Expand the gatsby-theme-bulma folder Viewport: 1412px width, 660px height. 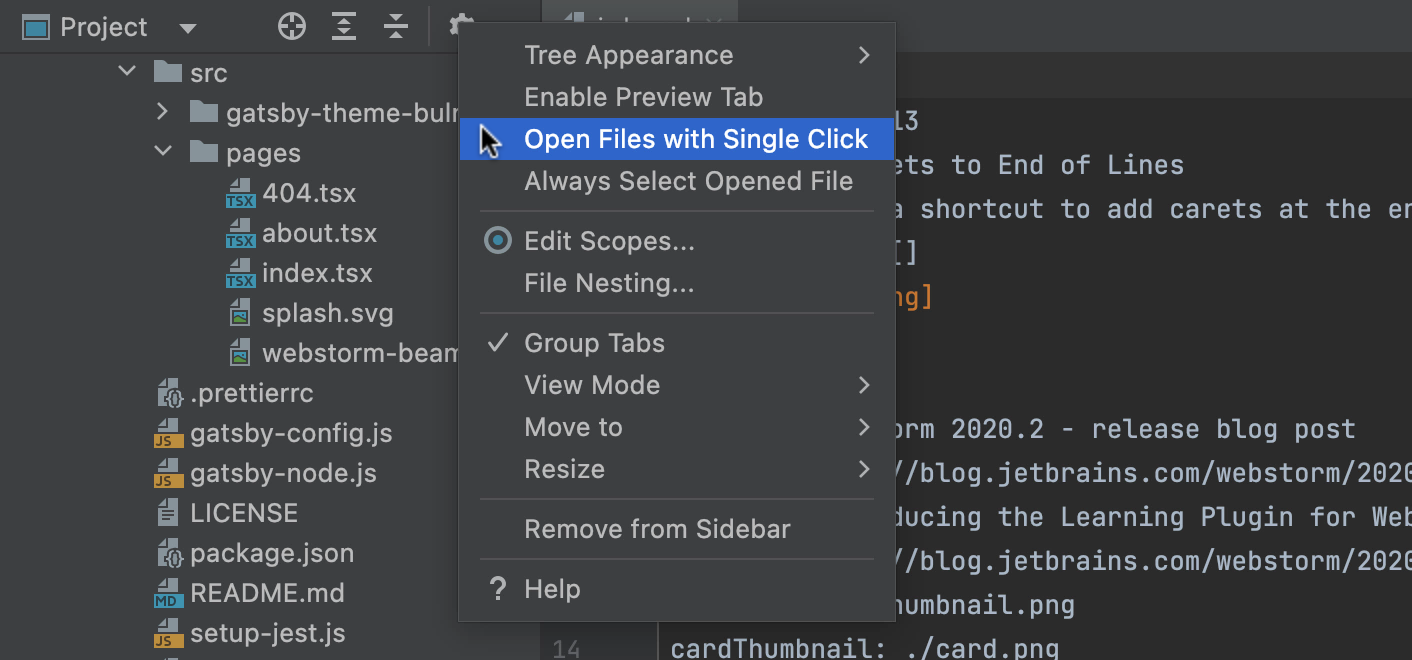(x=163, y=113)
